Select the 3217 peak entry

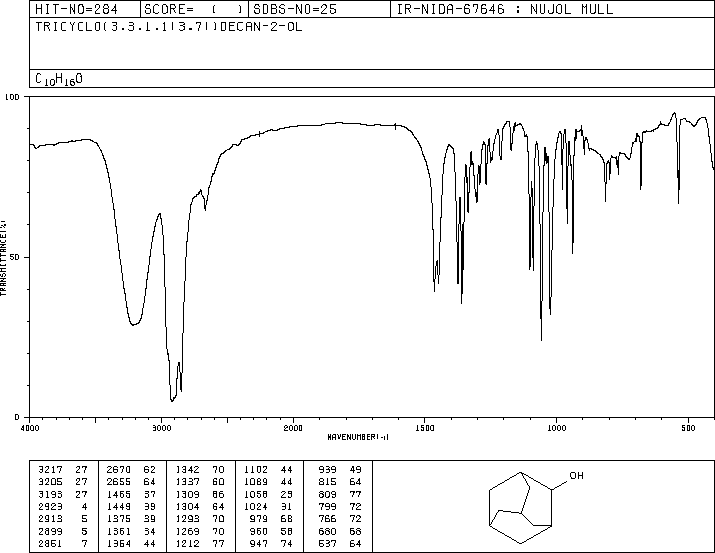point(63,470)
